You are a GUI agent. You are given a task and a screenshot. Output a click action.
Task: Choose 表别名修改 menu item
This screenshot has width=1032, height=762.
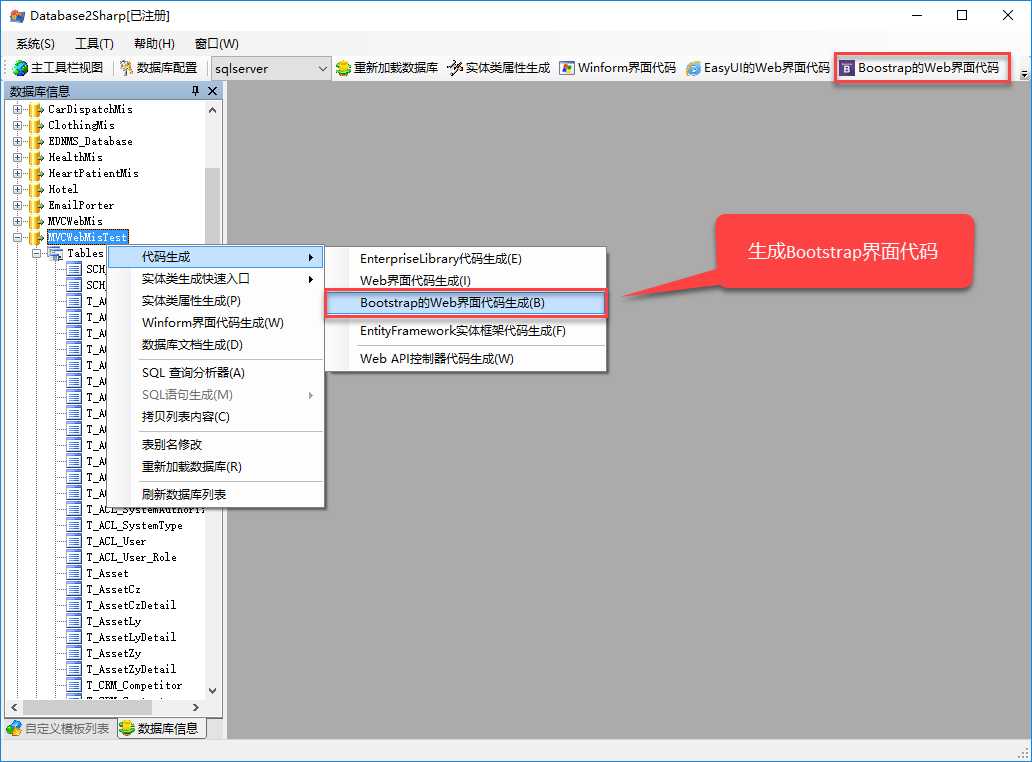pos(216,445)
